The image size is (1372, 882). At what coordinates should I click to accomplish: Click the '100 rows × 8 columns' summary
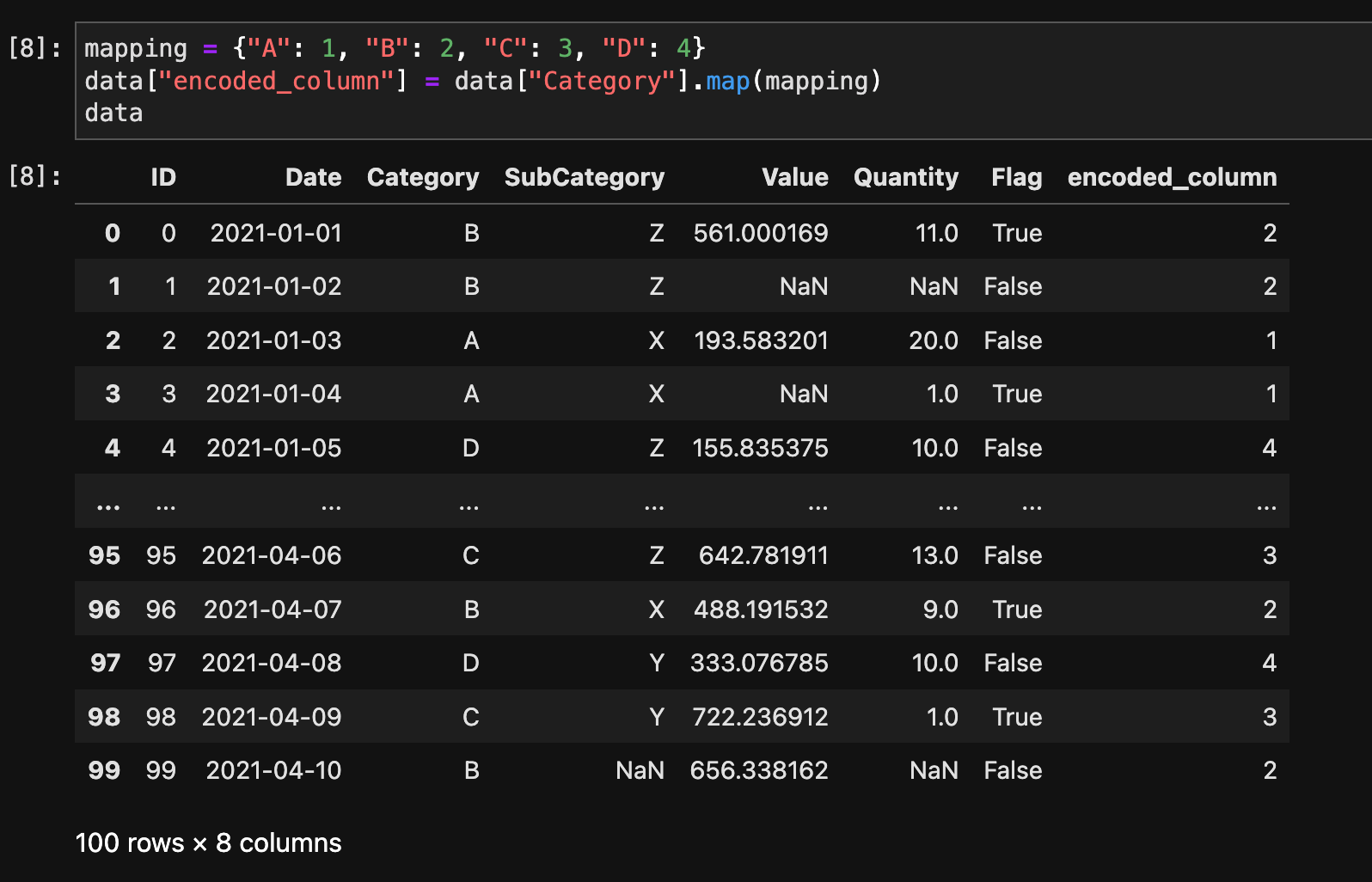[209, 842]
